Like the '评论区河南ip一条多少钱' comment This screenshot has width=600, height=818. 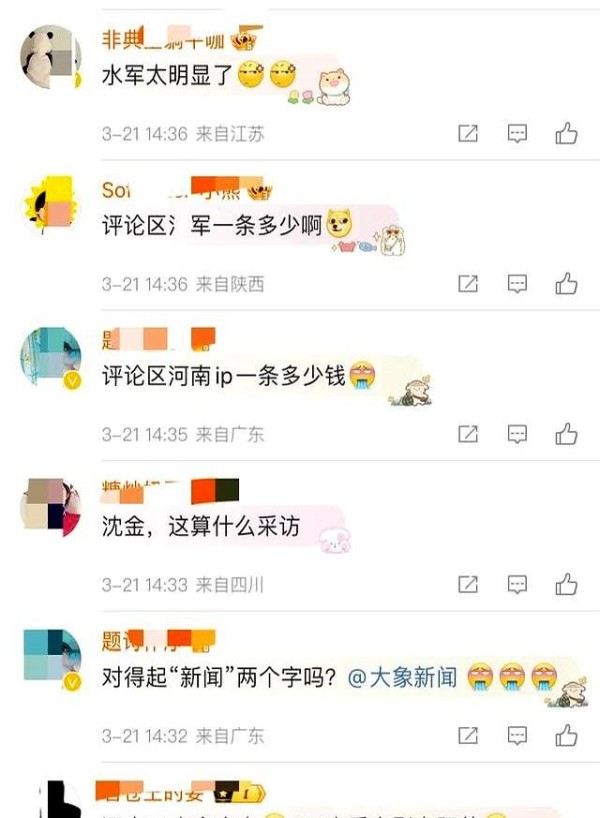[566, 434]
